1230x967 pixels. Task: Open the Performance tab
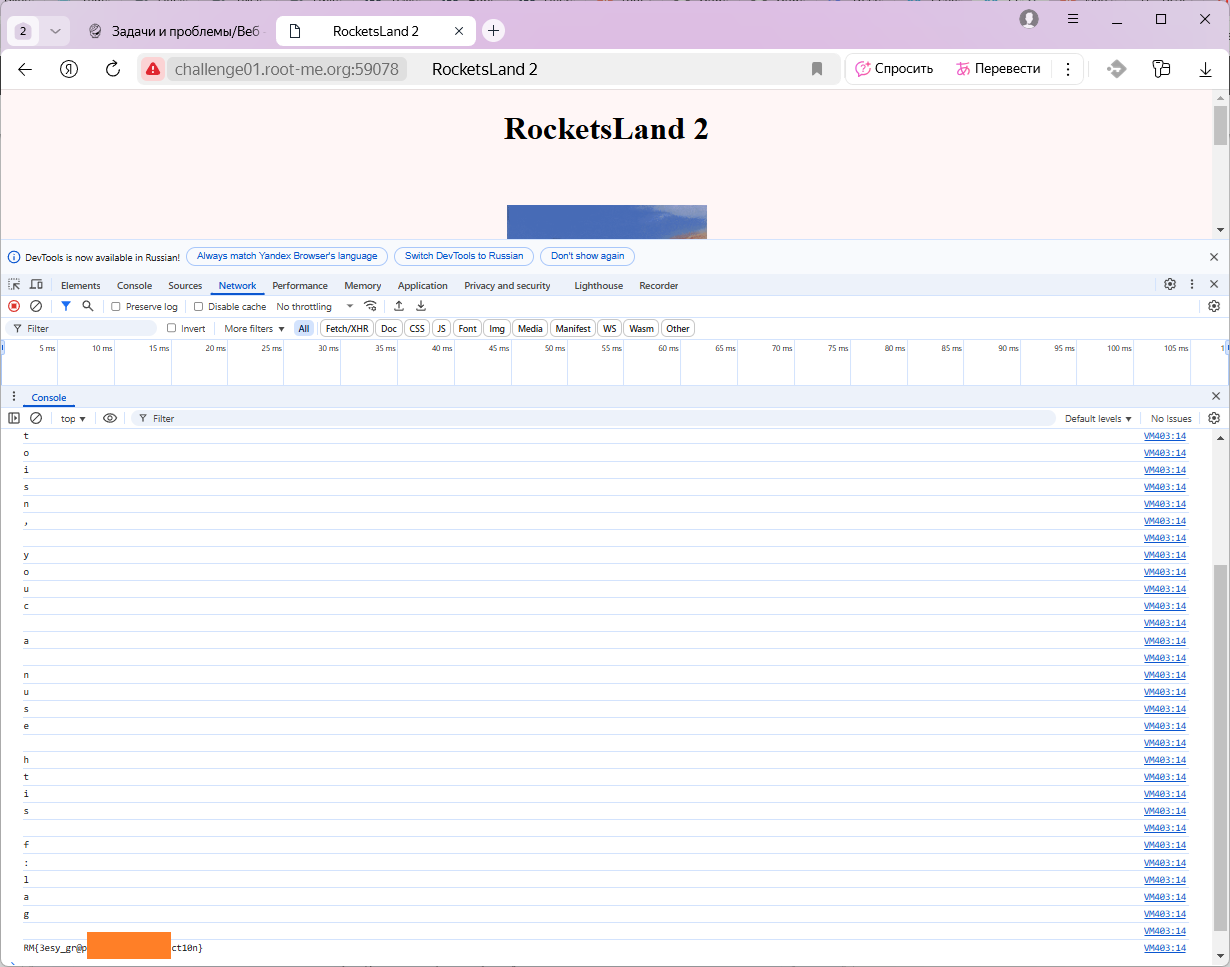[x=300, y=285]
